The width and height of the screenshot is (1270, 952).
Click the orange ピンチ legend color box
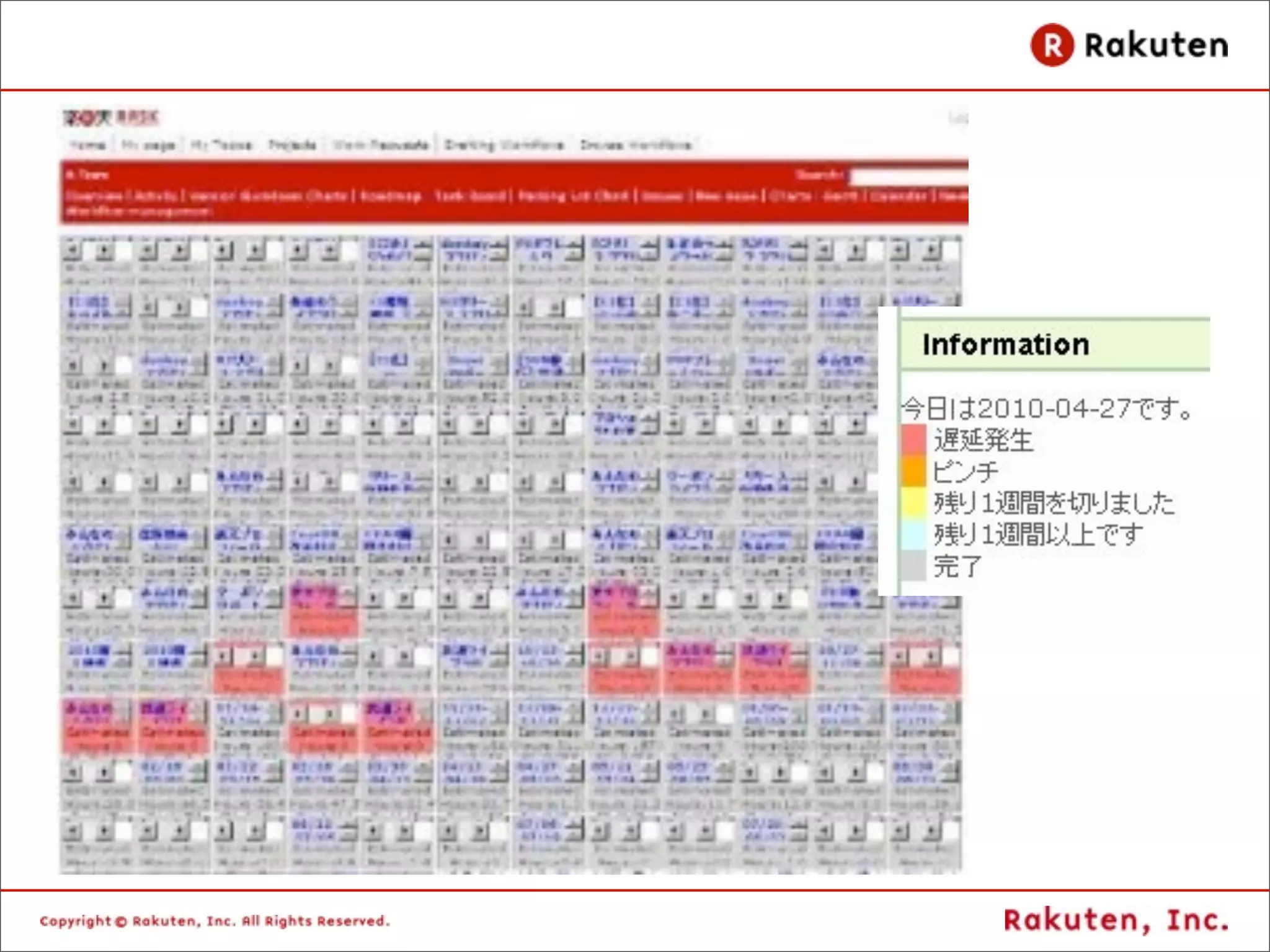(x=913, y=471)
